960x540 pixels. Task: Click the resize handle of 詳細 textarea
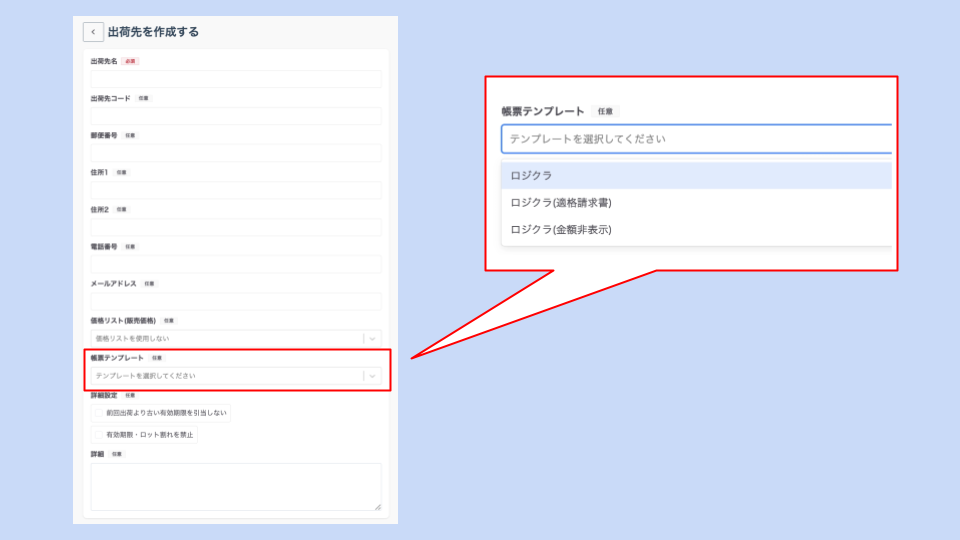[378, 506]
